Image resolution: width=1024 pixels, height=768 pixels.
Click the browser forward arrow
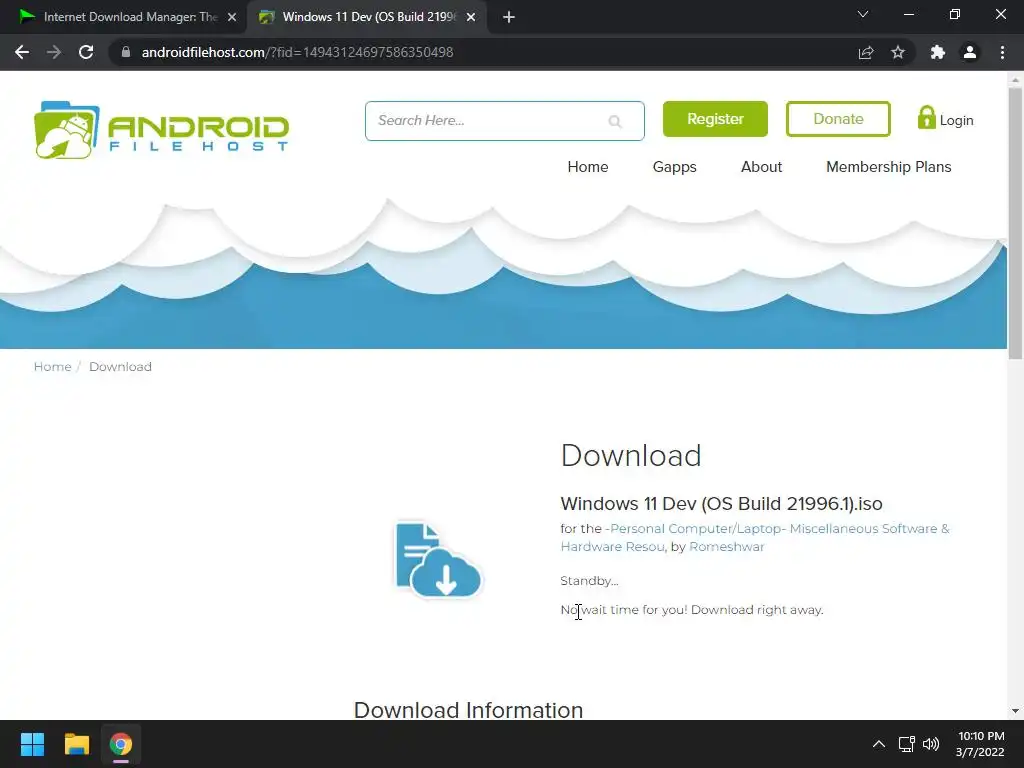coord(54,52)
